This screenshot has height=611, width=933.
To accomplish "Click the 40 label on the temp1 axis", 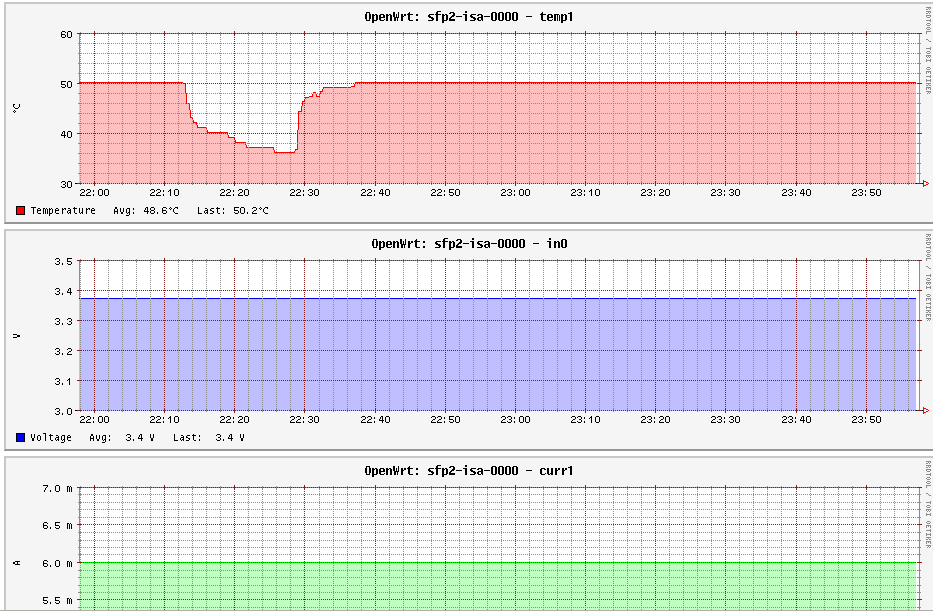I will 66,134.
